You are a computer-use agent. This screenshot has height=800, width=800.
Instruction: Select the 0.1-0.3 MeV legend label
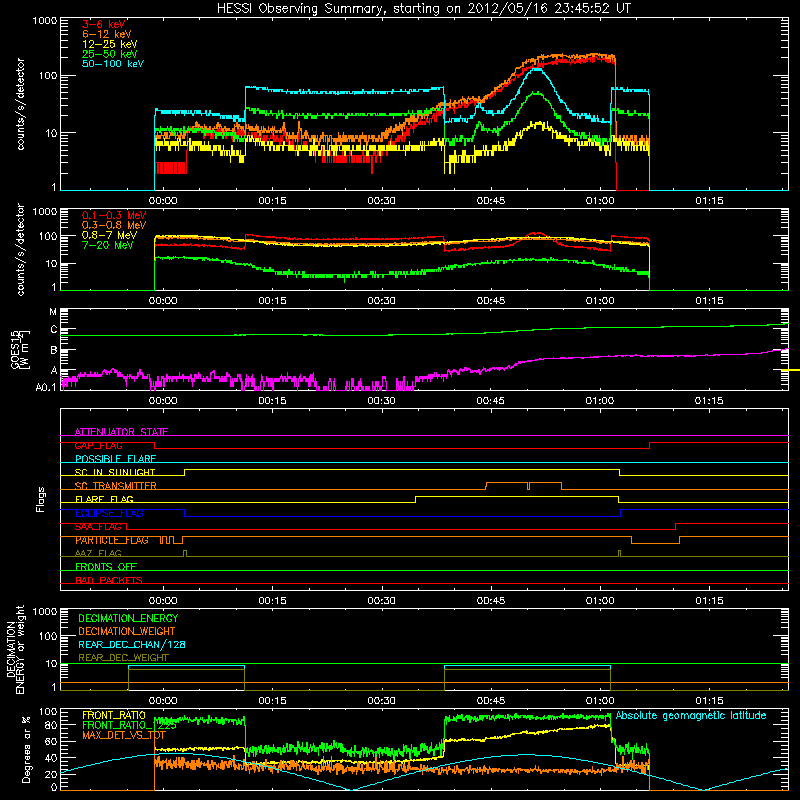[114, 215]
